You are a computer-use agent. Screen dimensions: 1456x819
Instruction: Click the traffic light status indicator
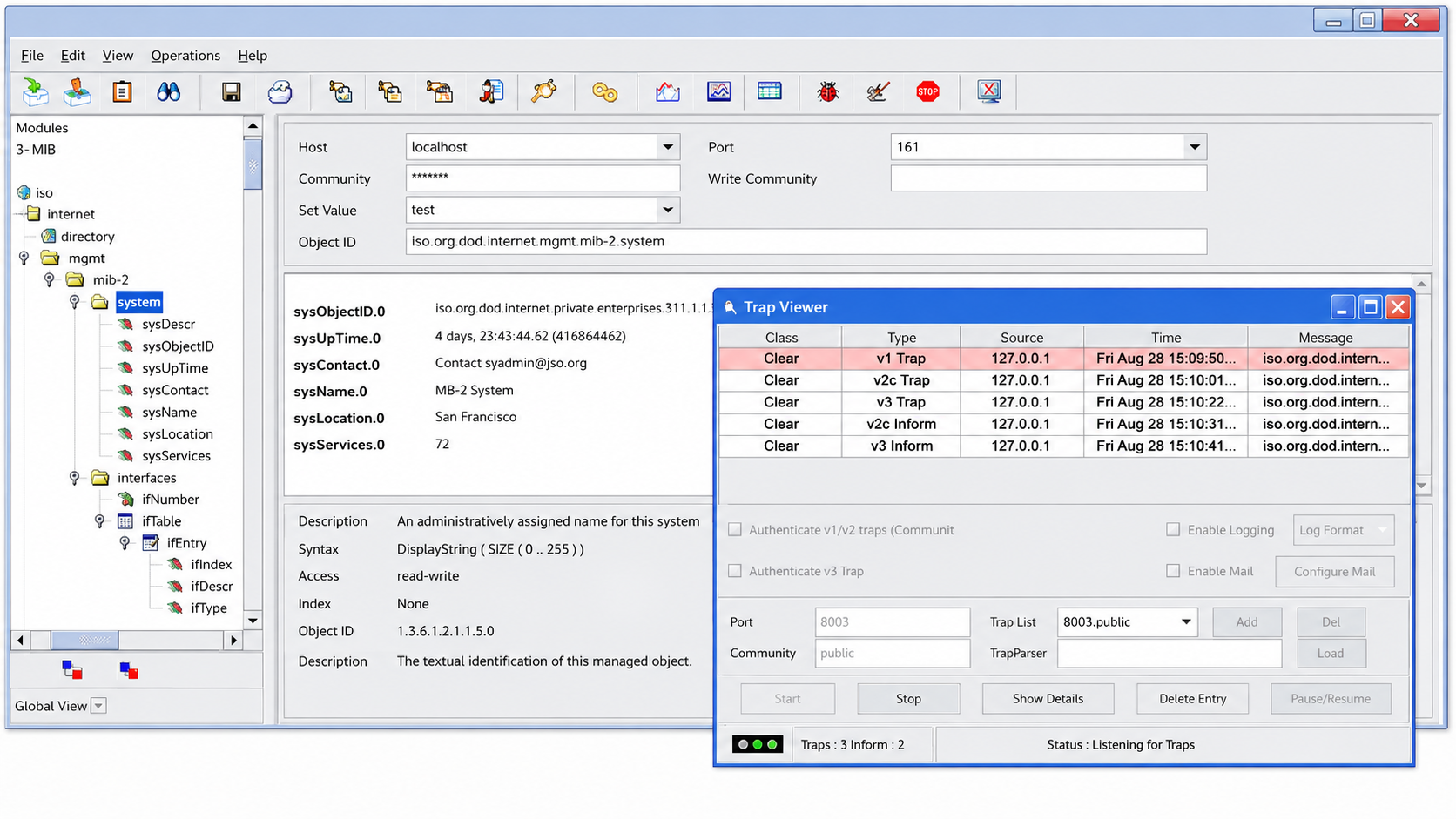pos(757,744)
